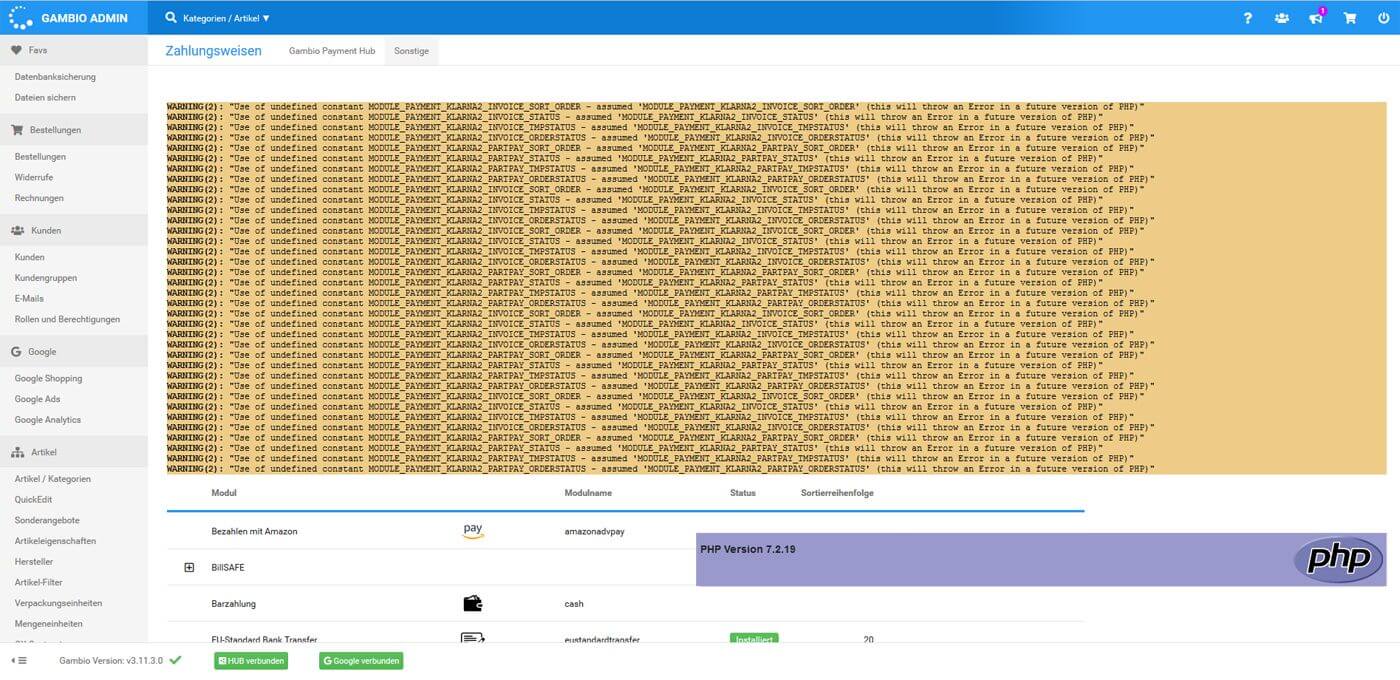
Task: Click the Amazon Pay logo
Action: 473,531
